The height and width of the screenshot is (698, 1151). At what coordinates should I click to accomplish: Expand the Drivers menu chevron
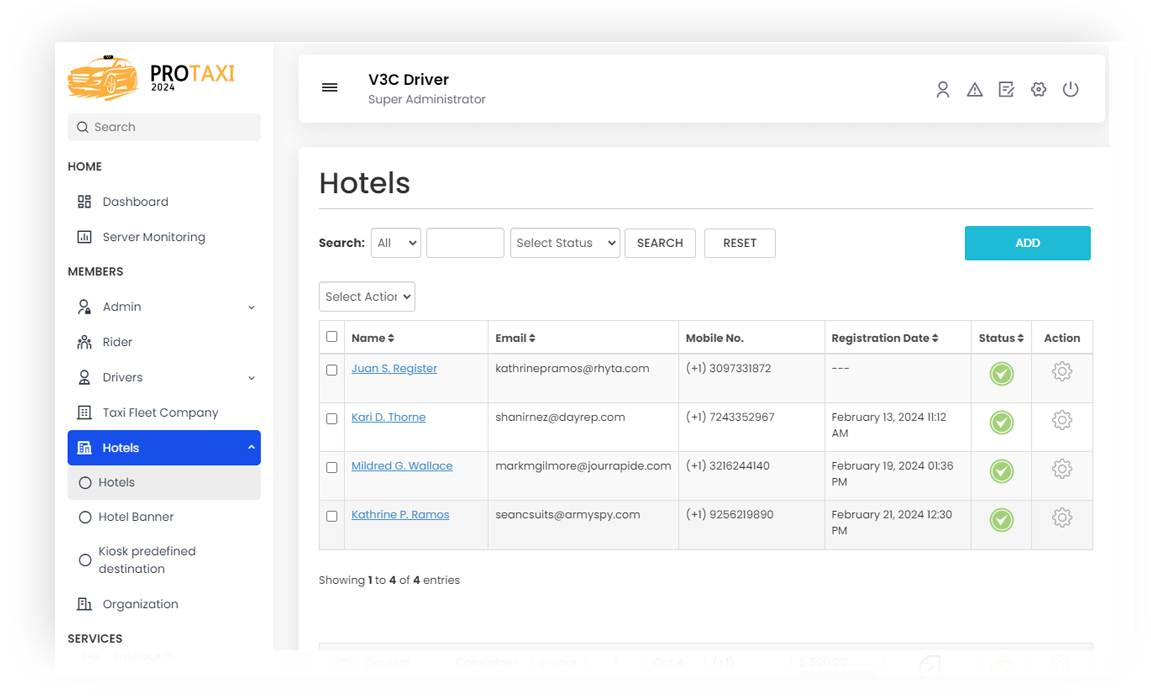point(251,378)
